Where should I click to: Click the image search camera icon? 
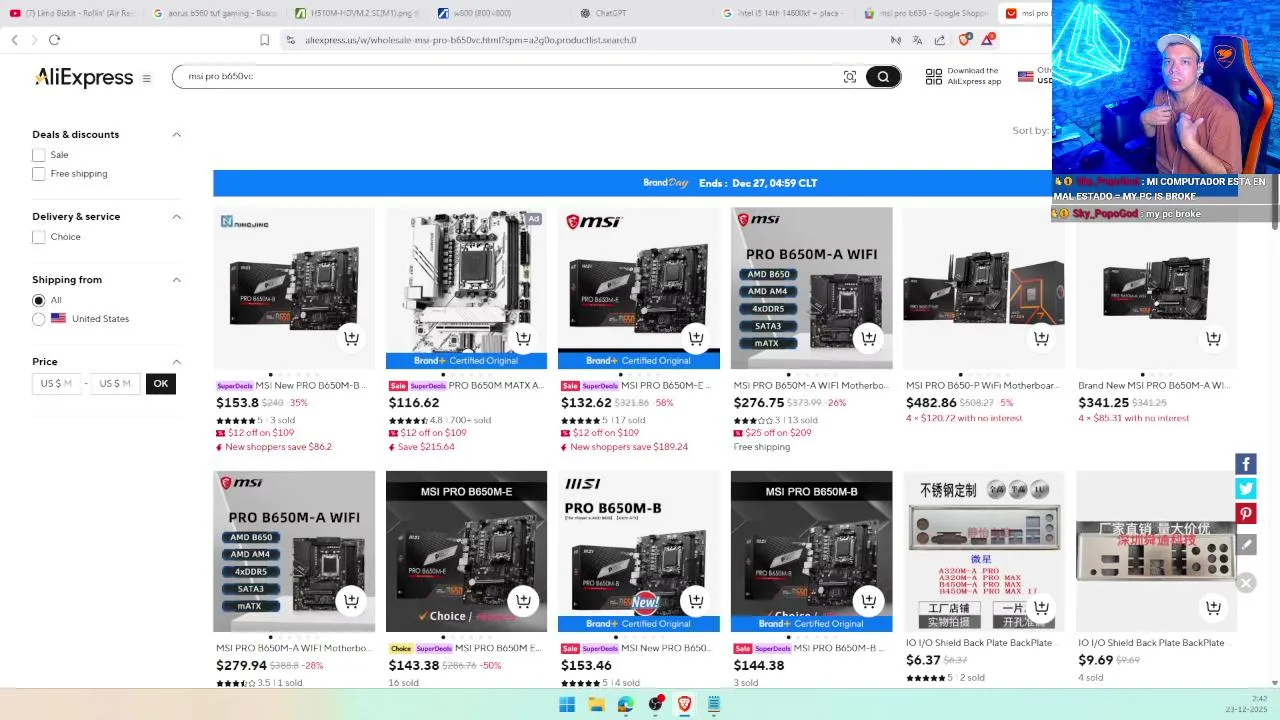850,77
